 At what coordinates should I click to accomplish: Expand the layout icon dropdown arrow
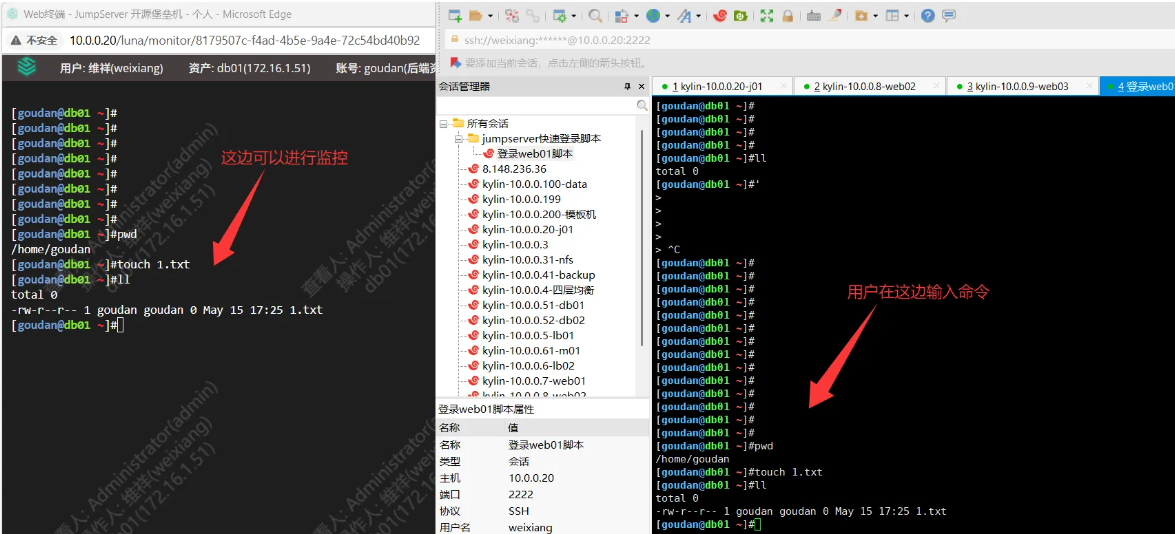point(907,16)
